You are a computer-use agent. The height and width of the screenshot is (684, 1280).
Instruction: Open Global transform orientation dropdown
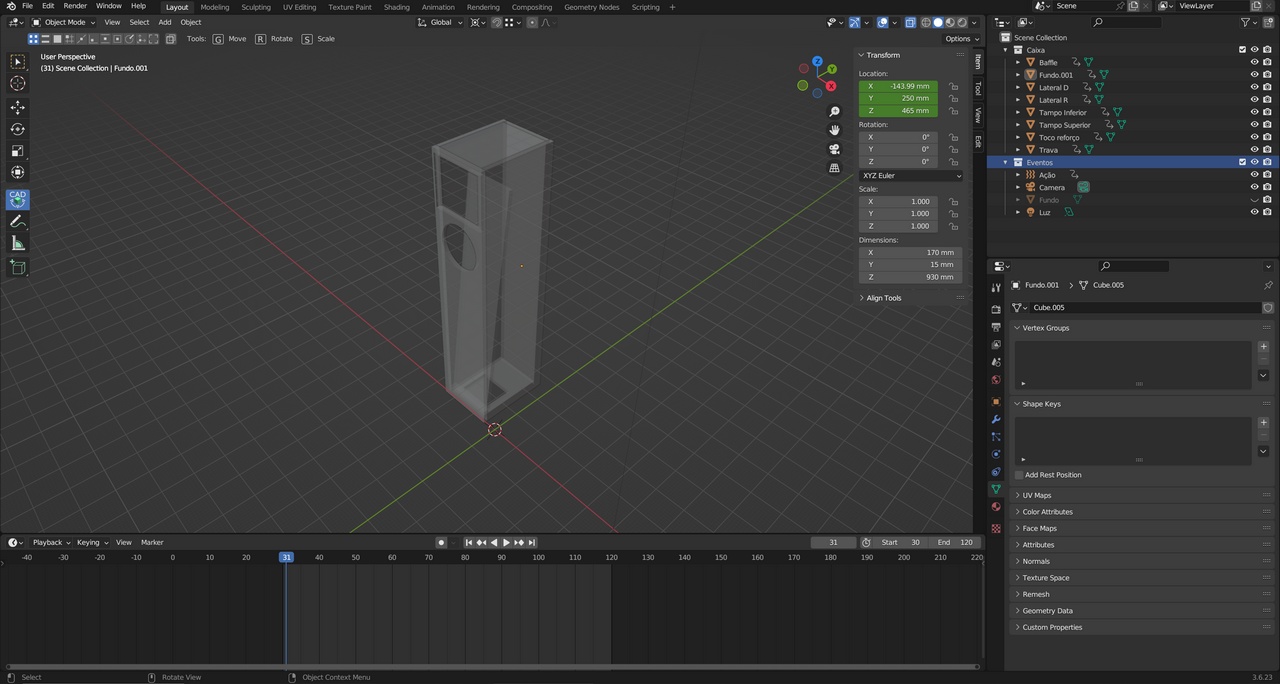click(x=440, y=22)
